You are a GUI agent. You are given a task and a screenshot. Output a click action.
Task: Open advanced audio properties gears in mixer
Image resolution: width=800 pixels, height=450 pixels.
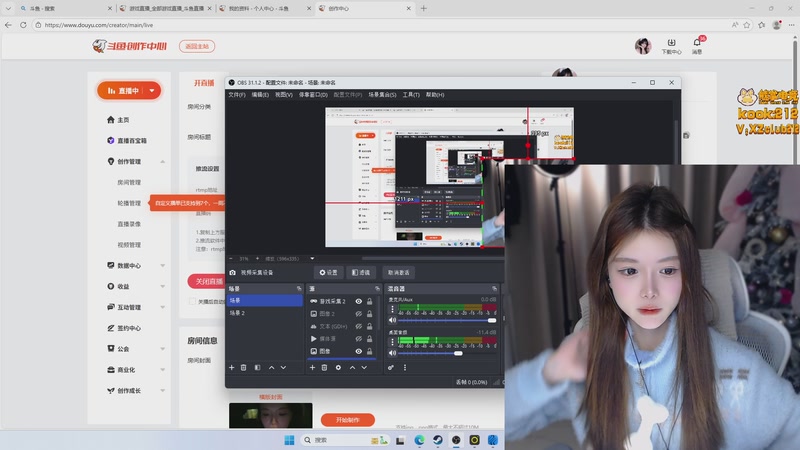(391, 367)
